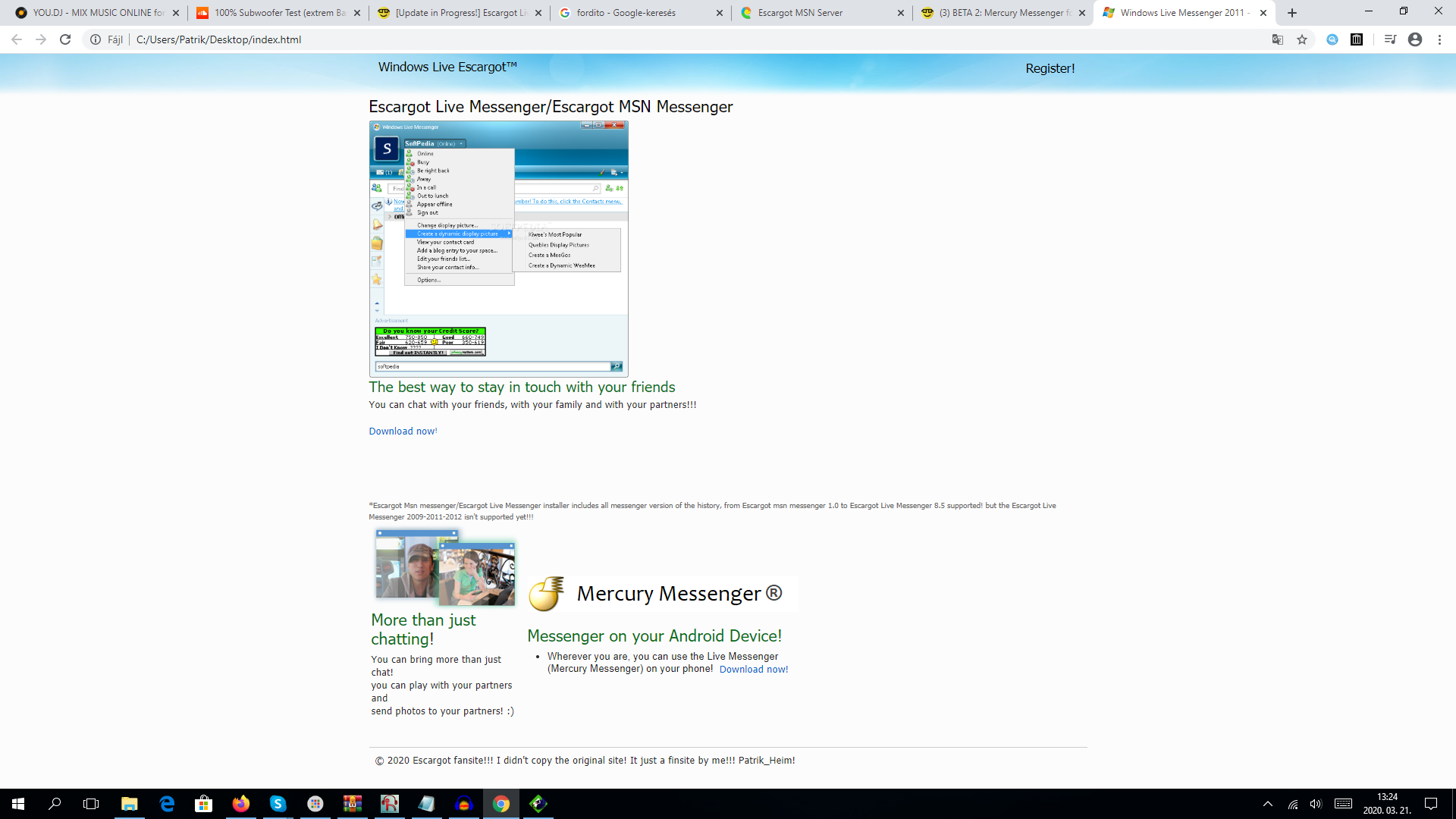The height and width of the screenshot is (819, 1456).
Task: Open Windows taskbar search
Action: tap(55, 804)
